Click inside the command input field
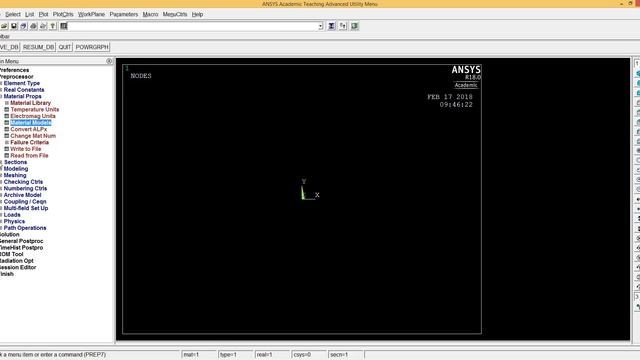This screenshot has width=640, height=360. [193, 26]
